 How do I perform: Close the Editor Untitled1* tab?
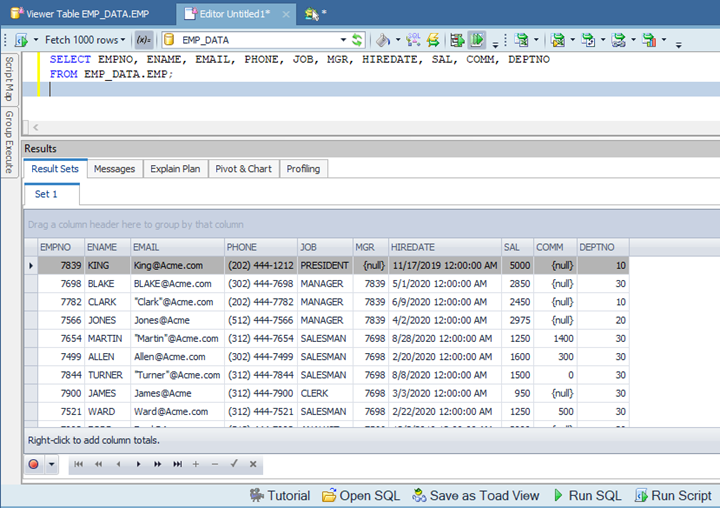286,14
